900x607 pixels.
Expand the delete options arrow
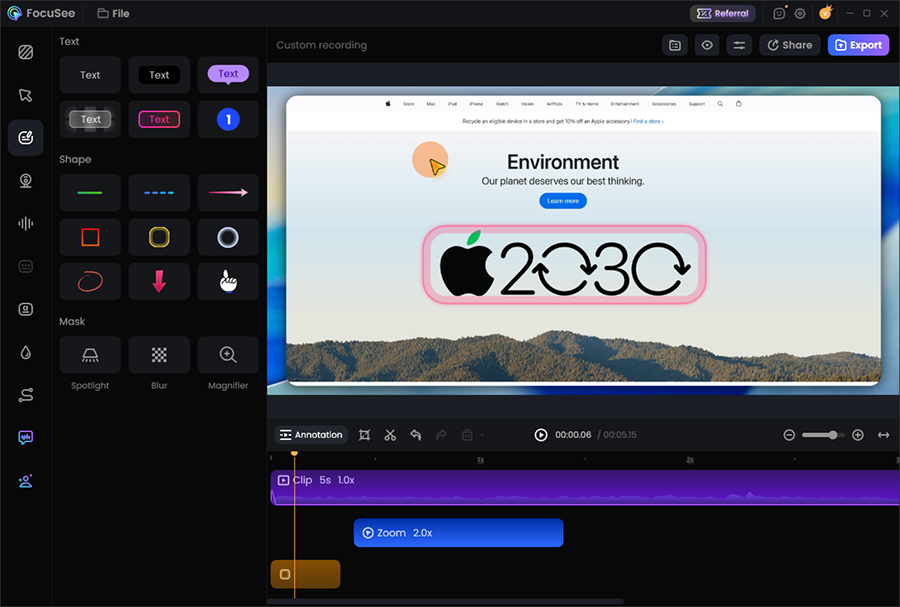tap(483, 435)
